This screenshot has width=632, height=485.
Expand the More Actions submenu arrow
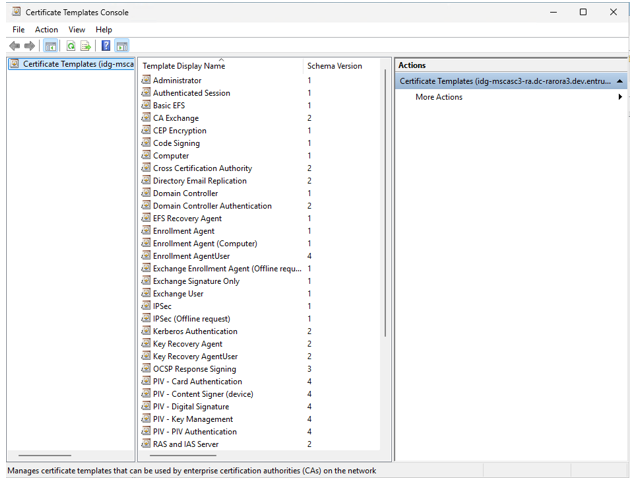tap(620, 97)
